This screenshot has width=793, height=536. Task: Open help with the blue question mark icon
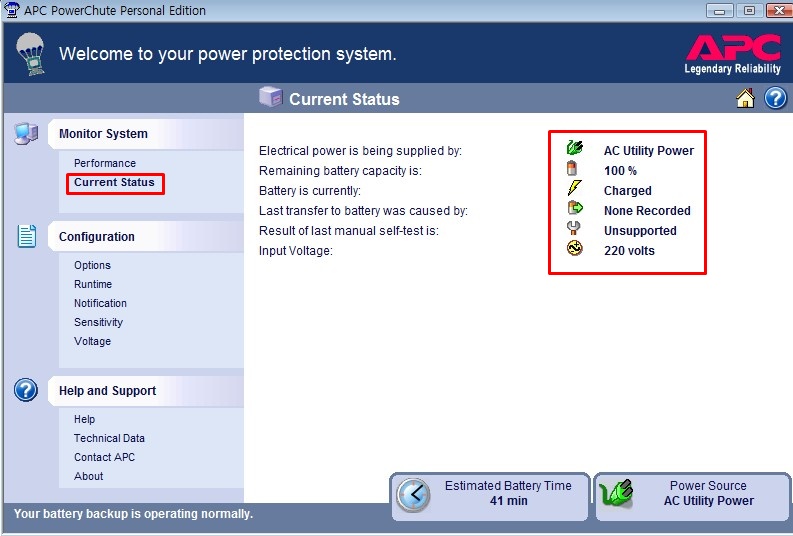[x=775, y=98]
